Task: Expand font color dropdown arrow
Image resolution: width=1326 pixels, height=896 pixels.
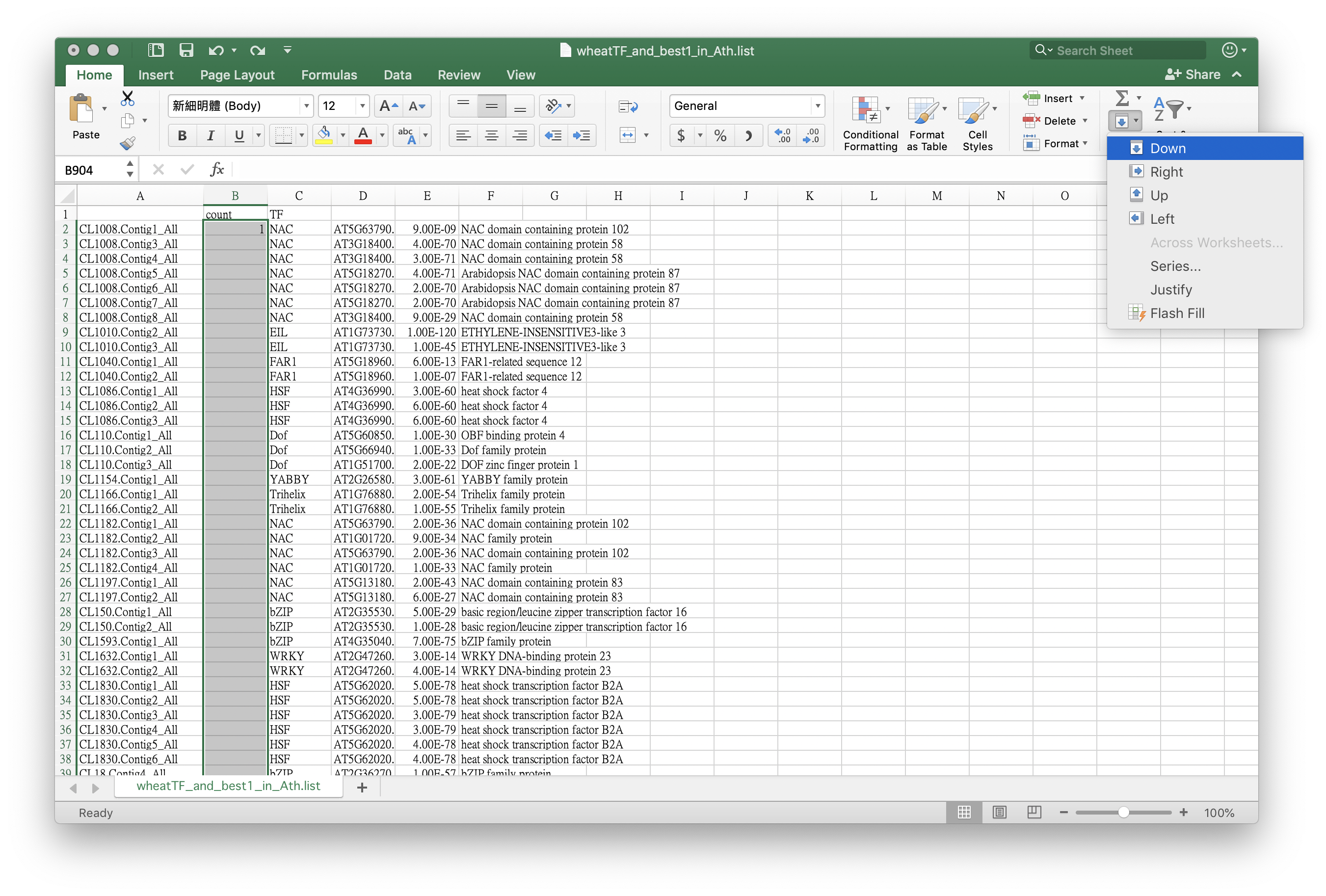Action: pyautogui.click(x=382, y=135)
